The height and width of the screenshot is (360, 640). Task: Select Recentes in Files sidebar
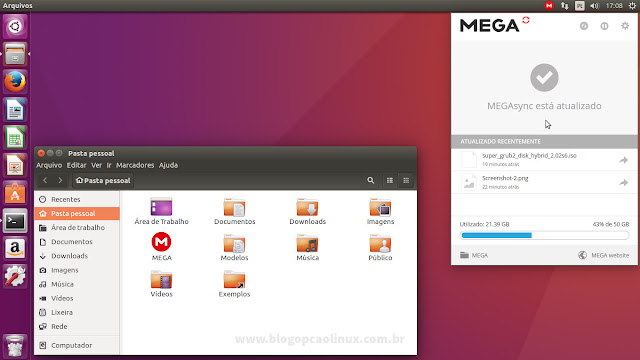click(x=77, y=199)
